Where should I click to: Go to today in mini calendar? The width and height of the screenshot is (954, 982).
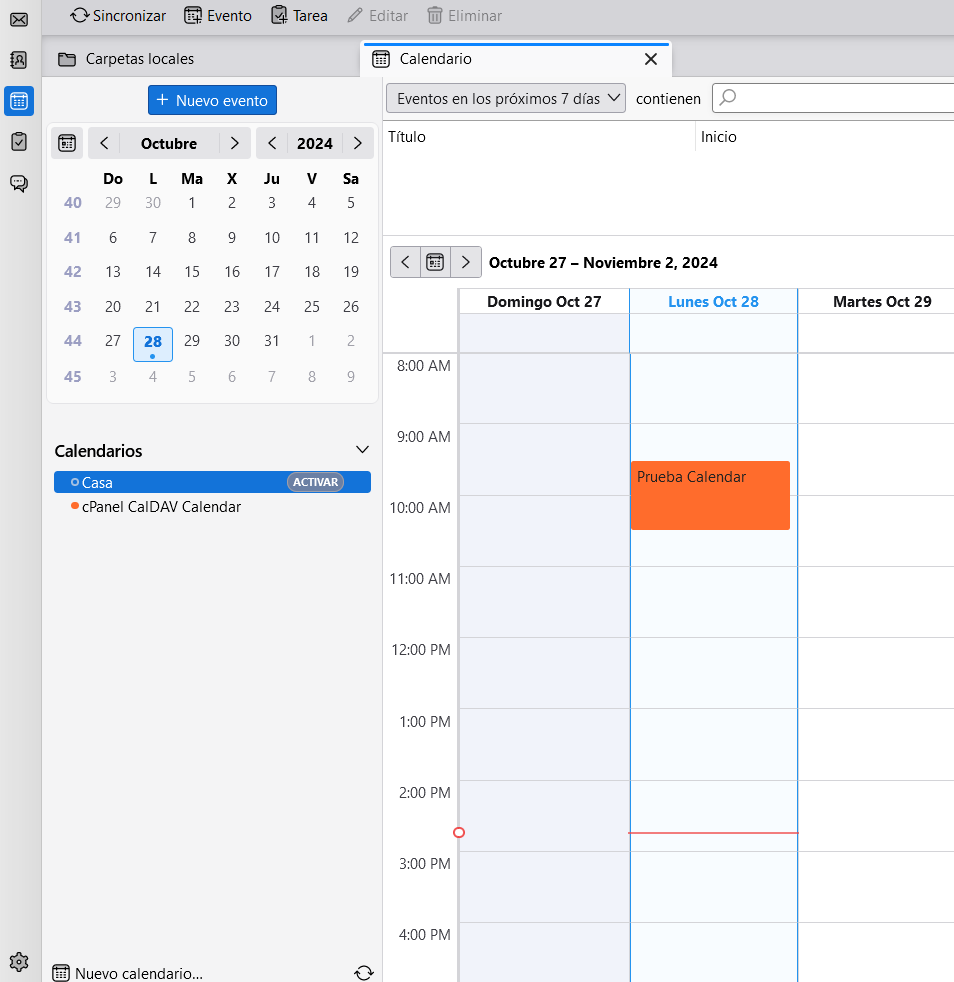[x=67, y=143]
